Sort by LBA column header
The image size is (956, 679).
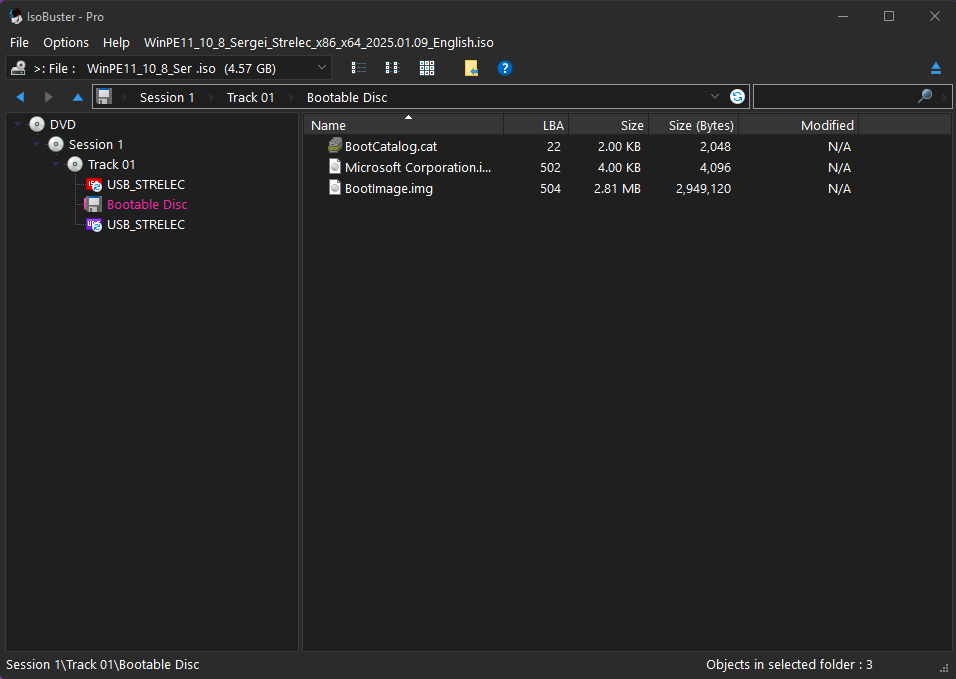(x=535, y=125)
